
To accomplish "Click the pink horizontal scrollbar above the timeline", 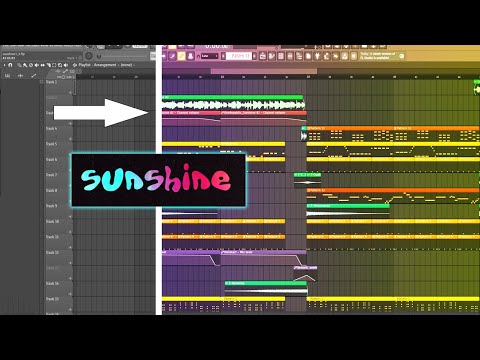I will tap(264, 71).
